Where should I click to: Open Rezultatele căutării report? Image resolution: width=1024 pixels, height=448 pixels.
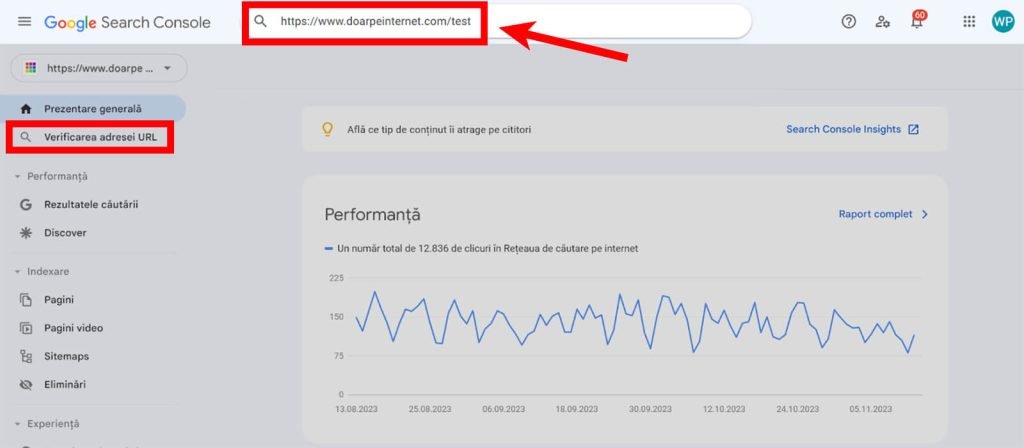(x=91, y=204)
